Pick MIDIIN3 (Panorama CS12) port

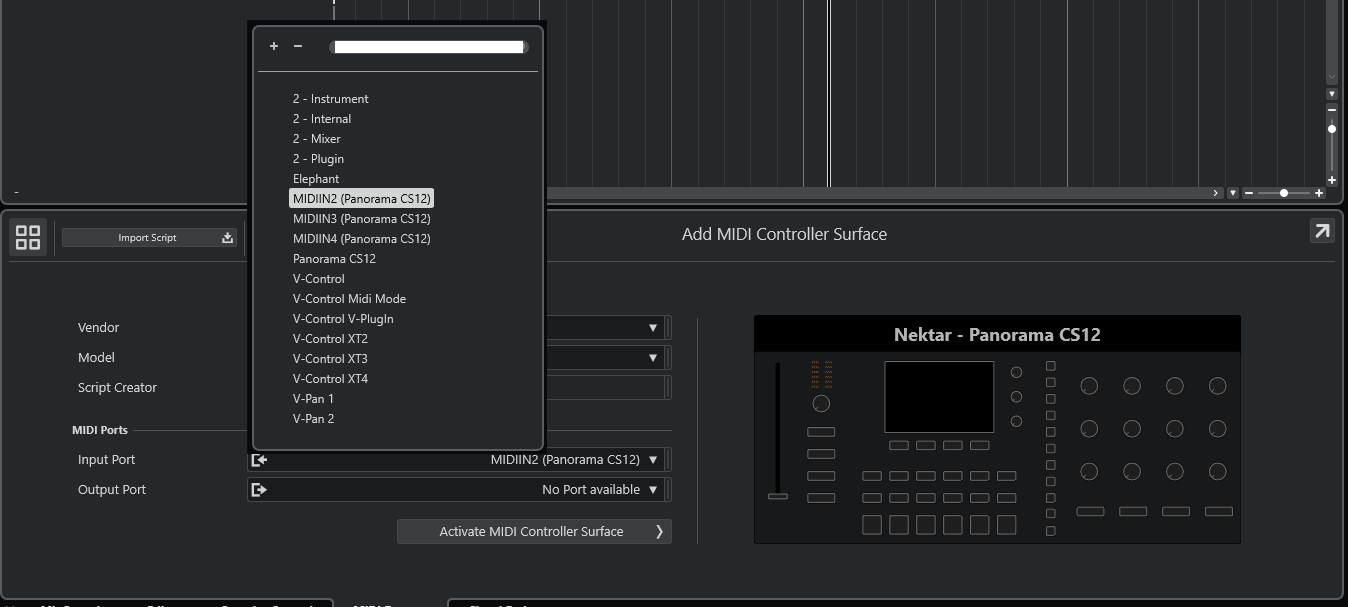pyautogui.click(x=361, y=219)
